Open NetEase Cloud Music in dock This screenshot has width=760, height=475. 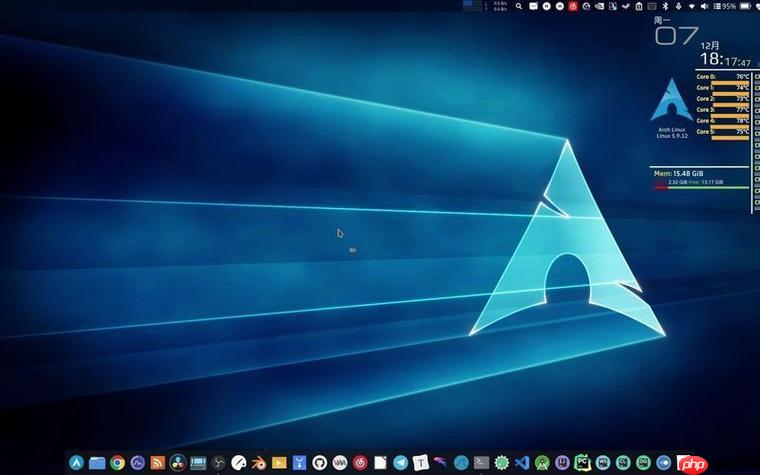pos(360,463)
